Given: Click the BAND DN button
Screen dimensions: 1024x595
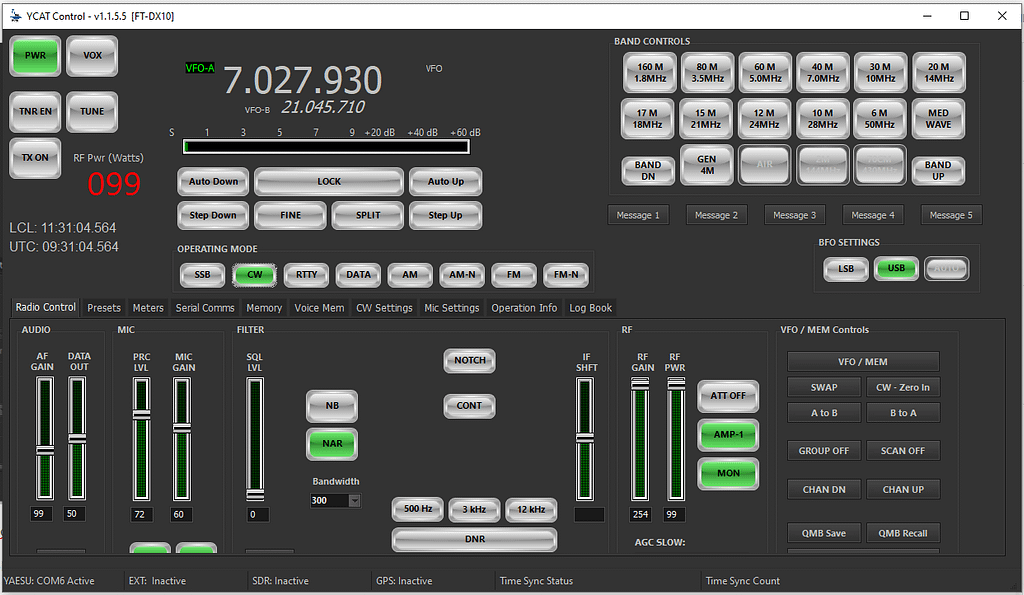Looking at the screenshot, I should point(648,170).
